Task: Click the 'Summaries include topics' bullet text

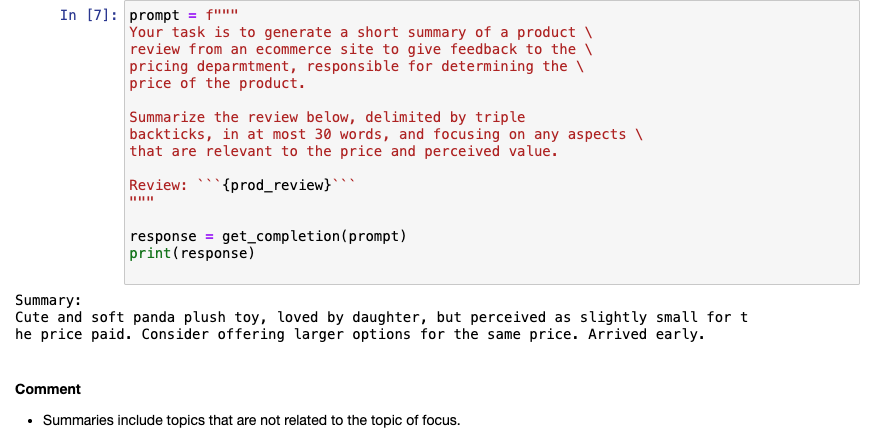Action: coord(251,420)
